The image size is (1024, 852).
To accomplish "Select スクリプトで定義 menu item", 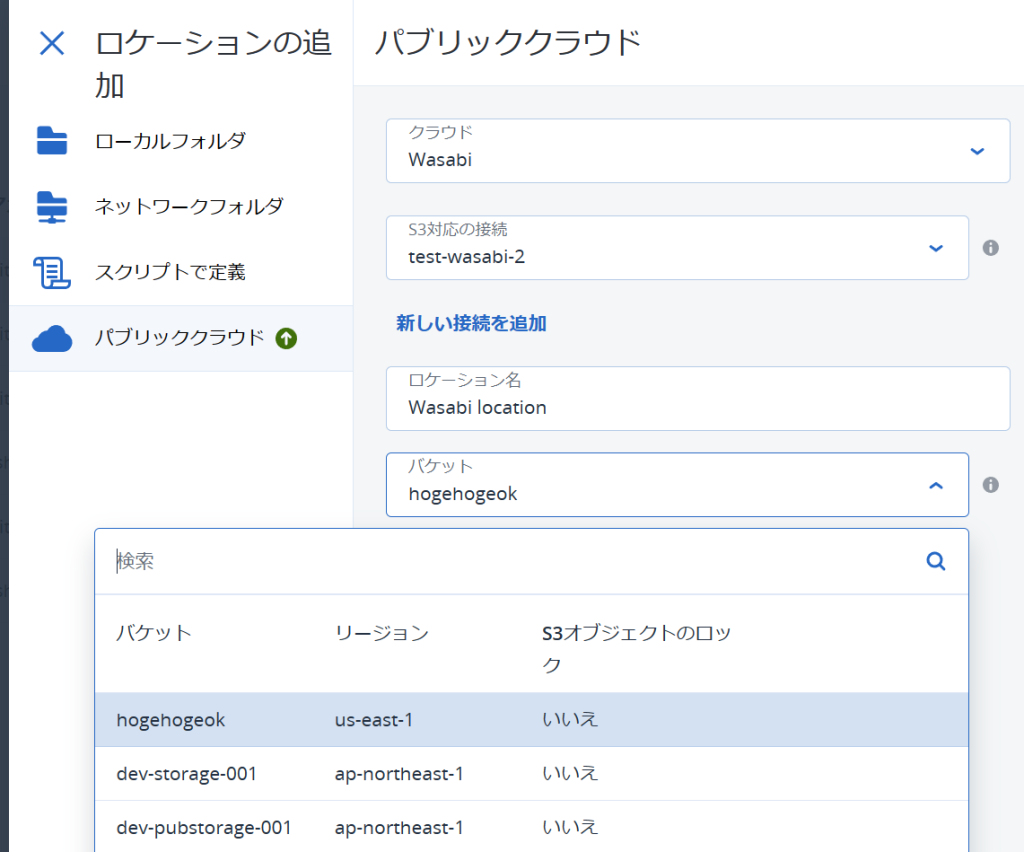I will pos(181,272).
